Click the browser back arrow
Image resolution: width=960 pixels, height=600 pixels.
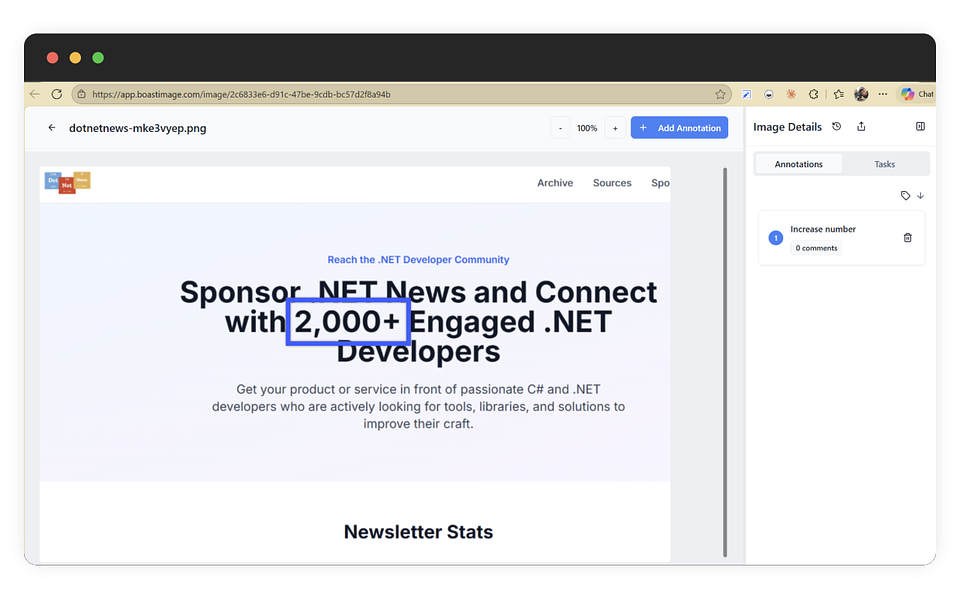(35, 94)
